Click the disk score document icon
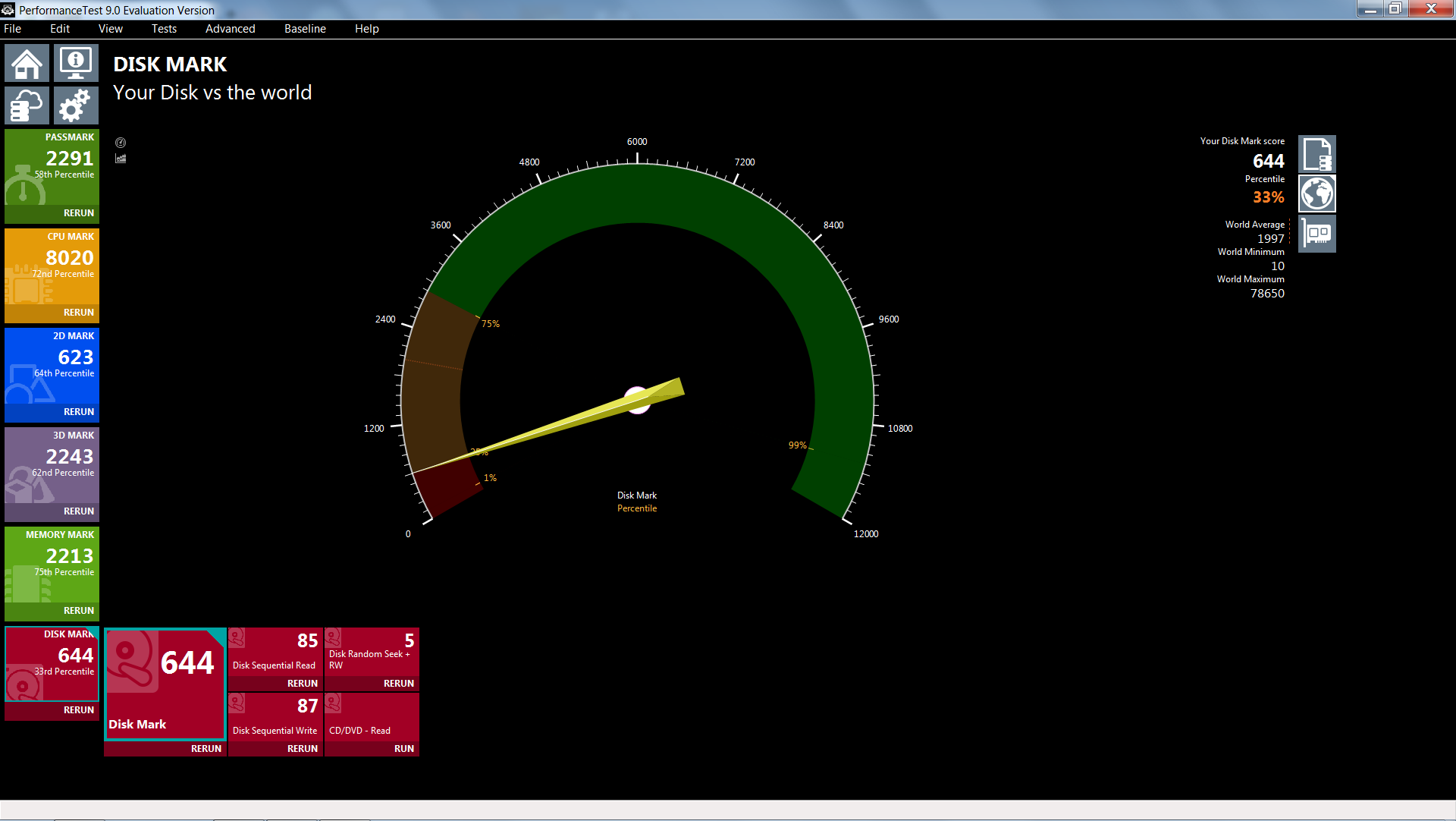Screen dimensions: 1456x821 pyautogui.click(x=1317, y=154)
